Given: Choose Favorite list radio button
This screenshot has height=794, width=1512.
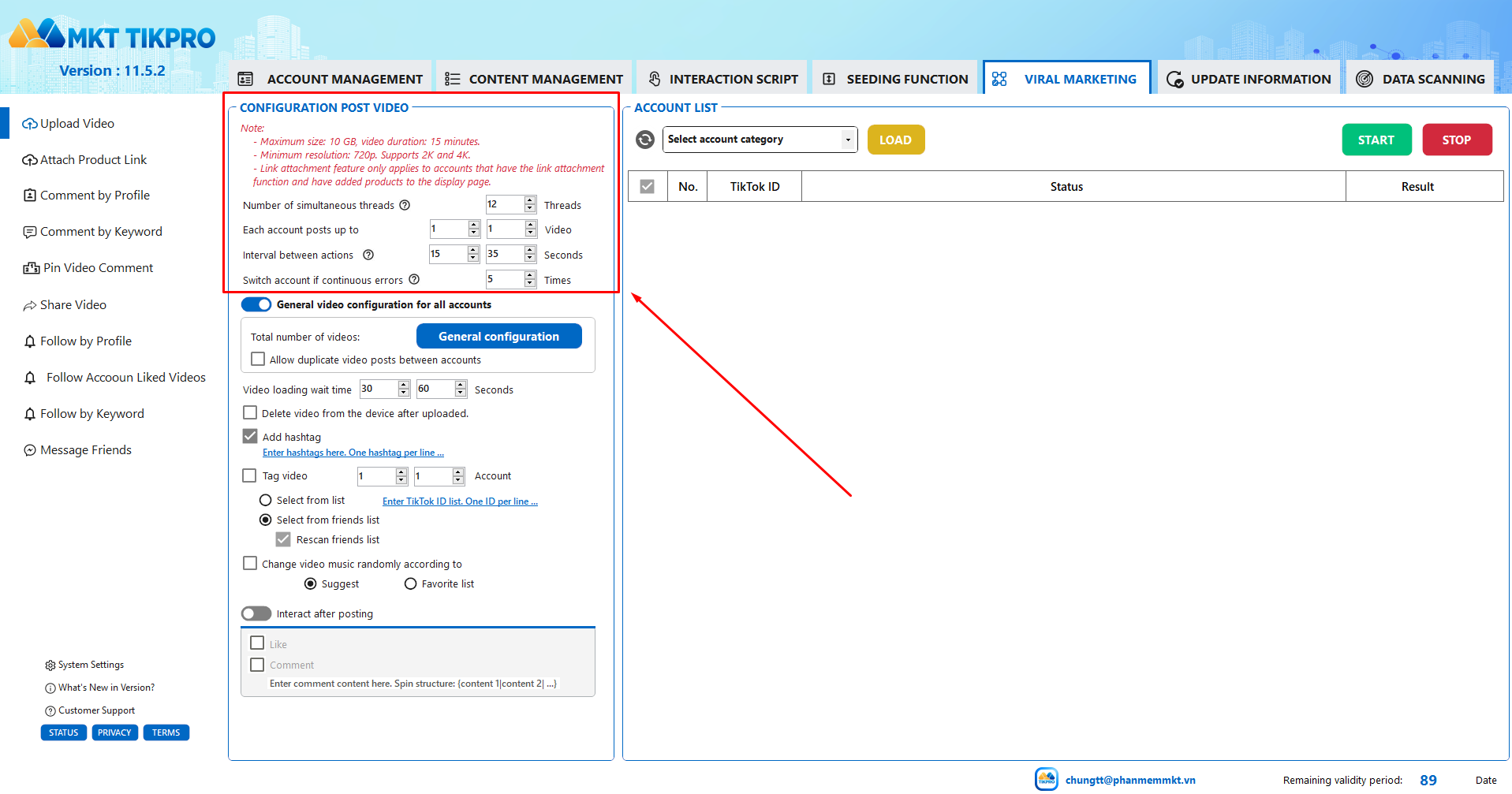Looking at the screenshot, I should point(410,583).
